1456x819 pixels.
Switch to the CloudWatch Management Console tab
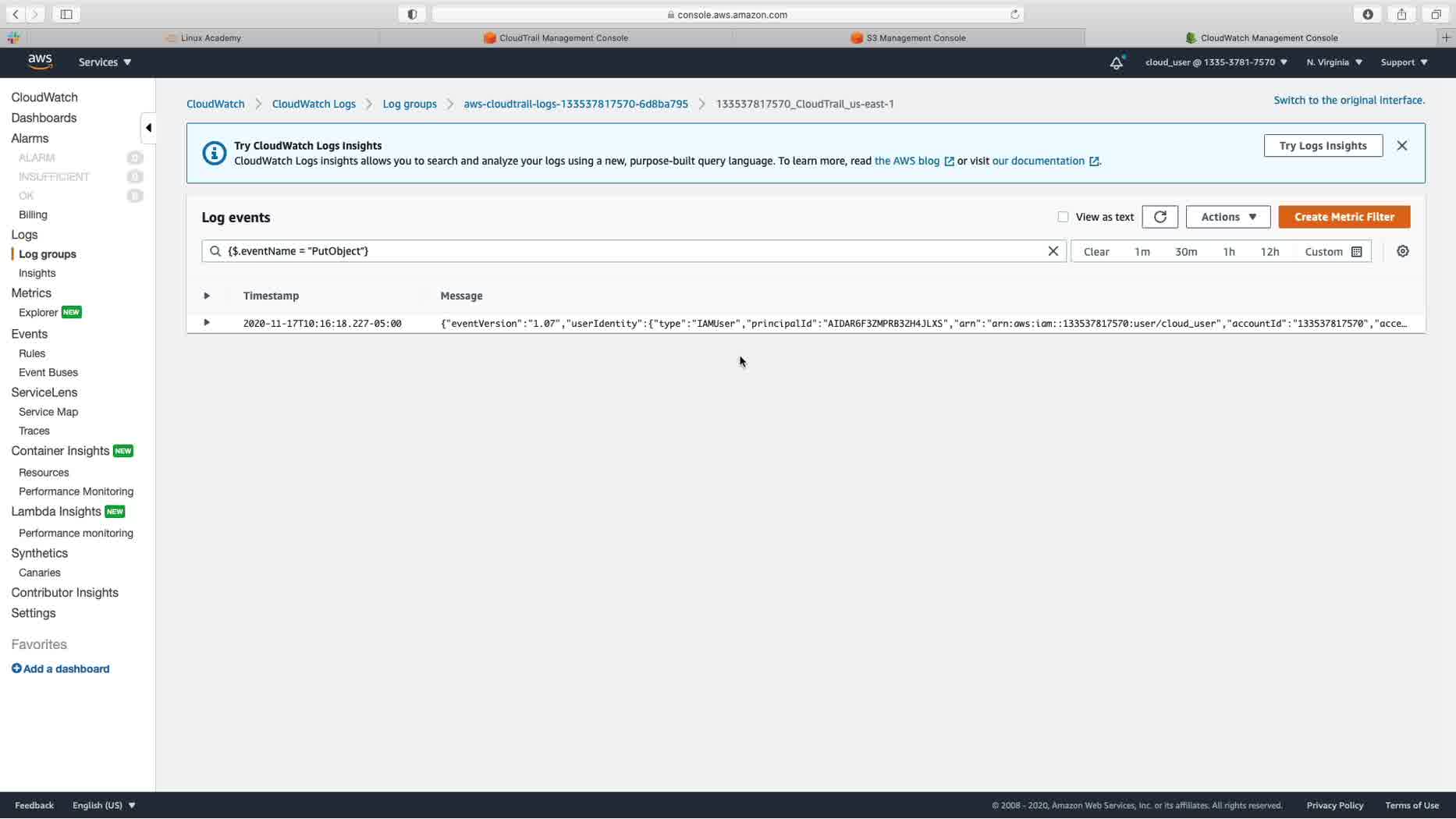(x=1261, y=37)
